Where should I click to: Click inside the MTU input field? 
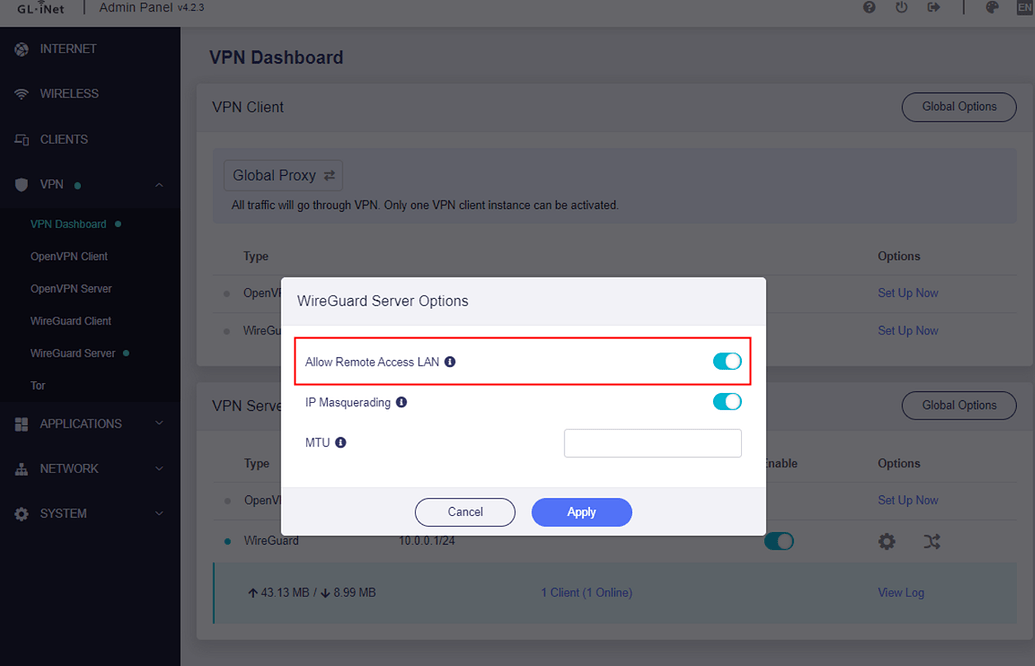click(x=652, y=442)
